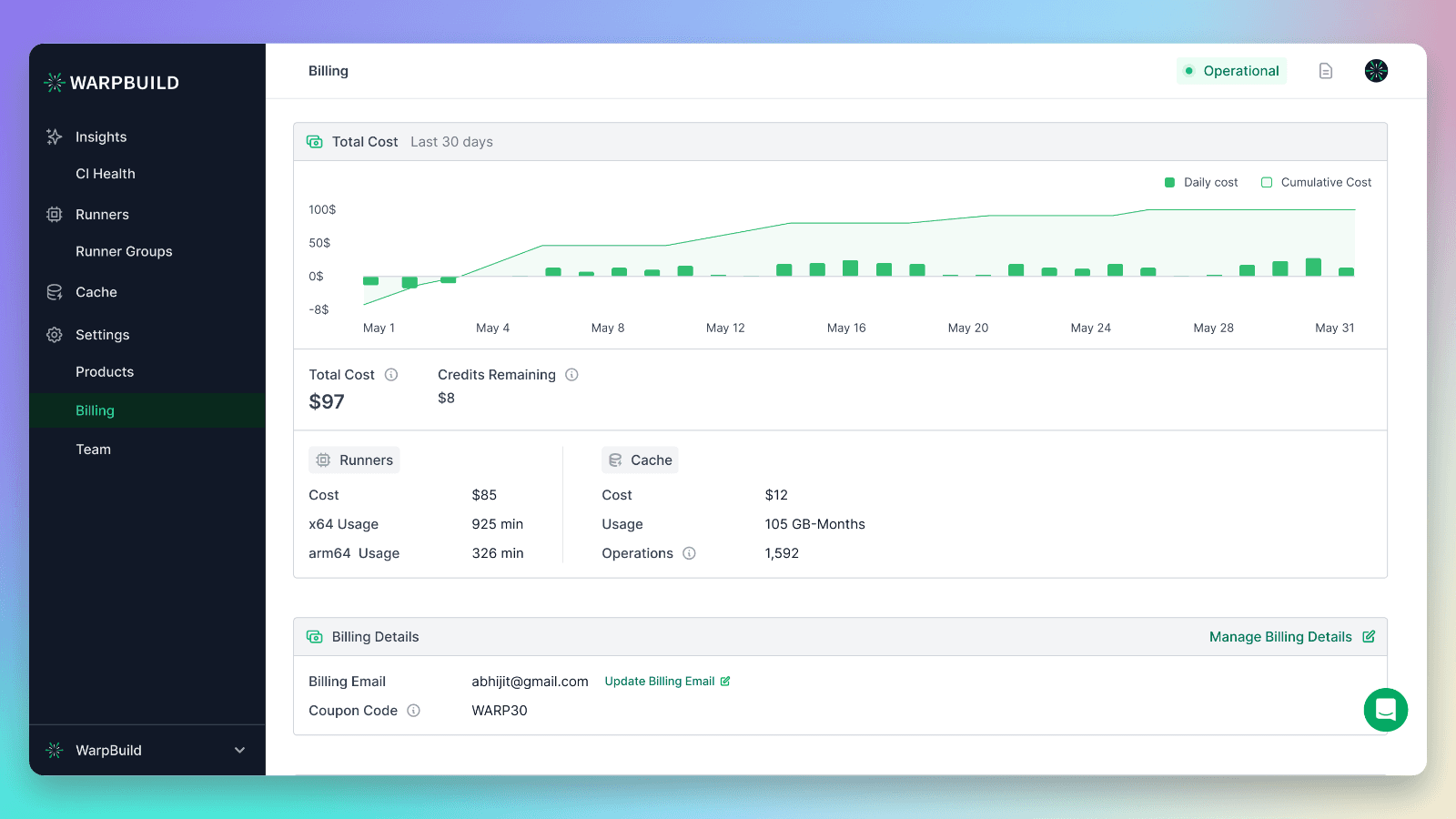Image resolution: width=1456 pixels, height=819 pixels.
Task: Toggle the Daily cost legend in the chart
Action: 1201,182
